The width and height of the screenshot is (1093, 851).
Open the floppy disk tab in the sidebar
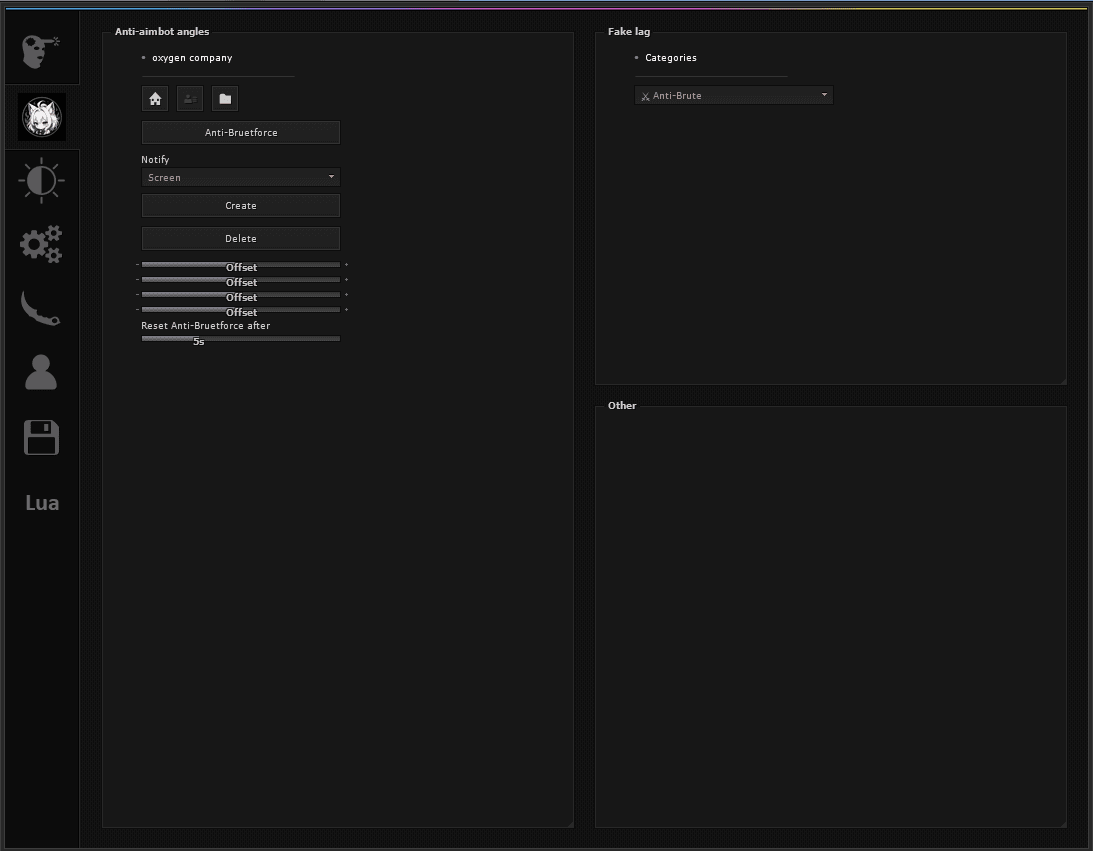41,437
